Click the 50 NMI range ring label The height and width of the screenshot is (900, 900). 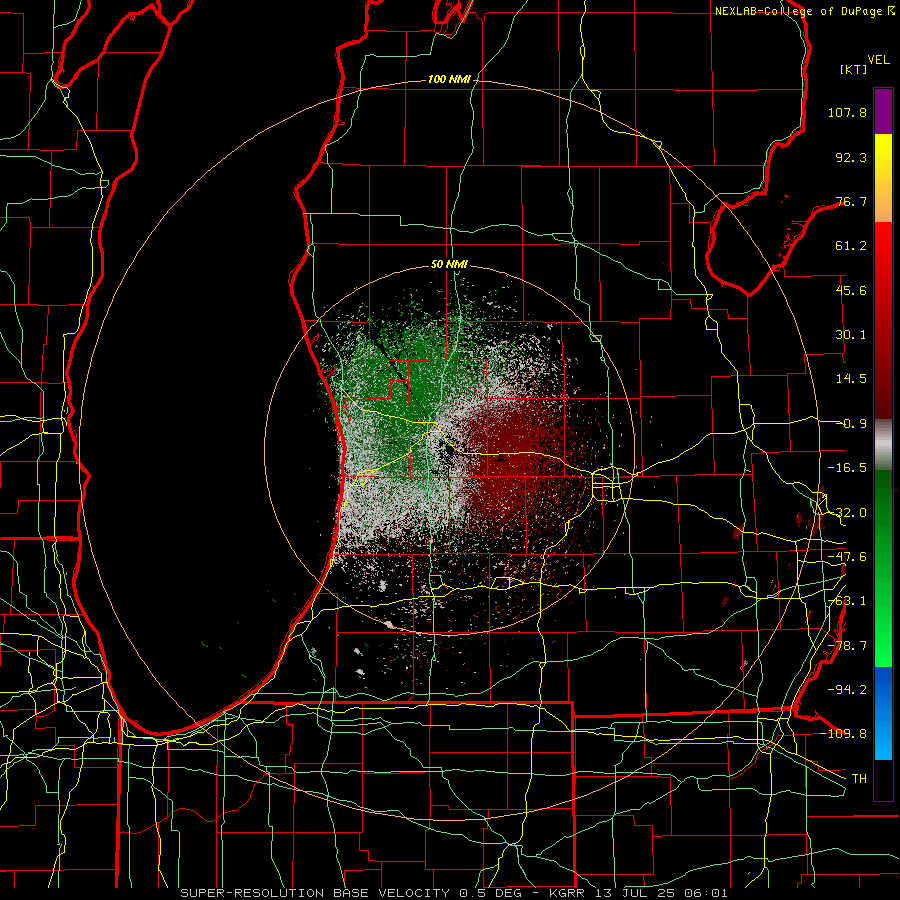pos(449,265)
